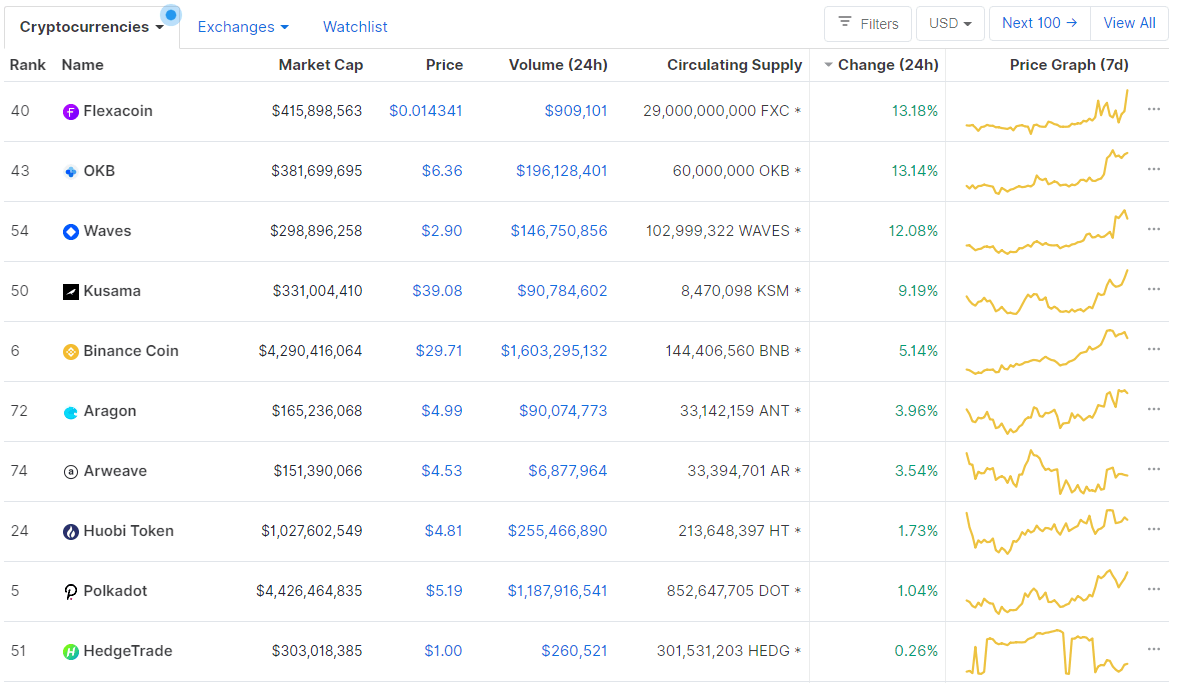Click the Waves coin logo icon

click(x=70, y=232)
